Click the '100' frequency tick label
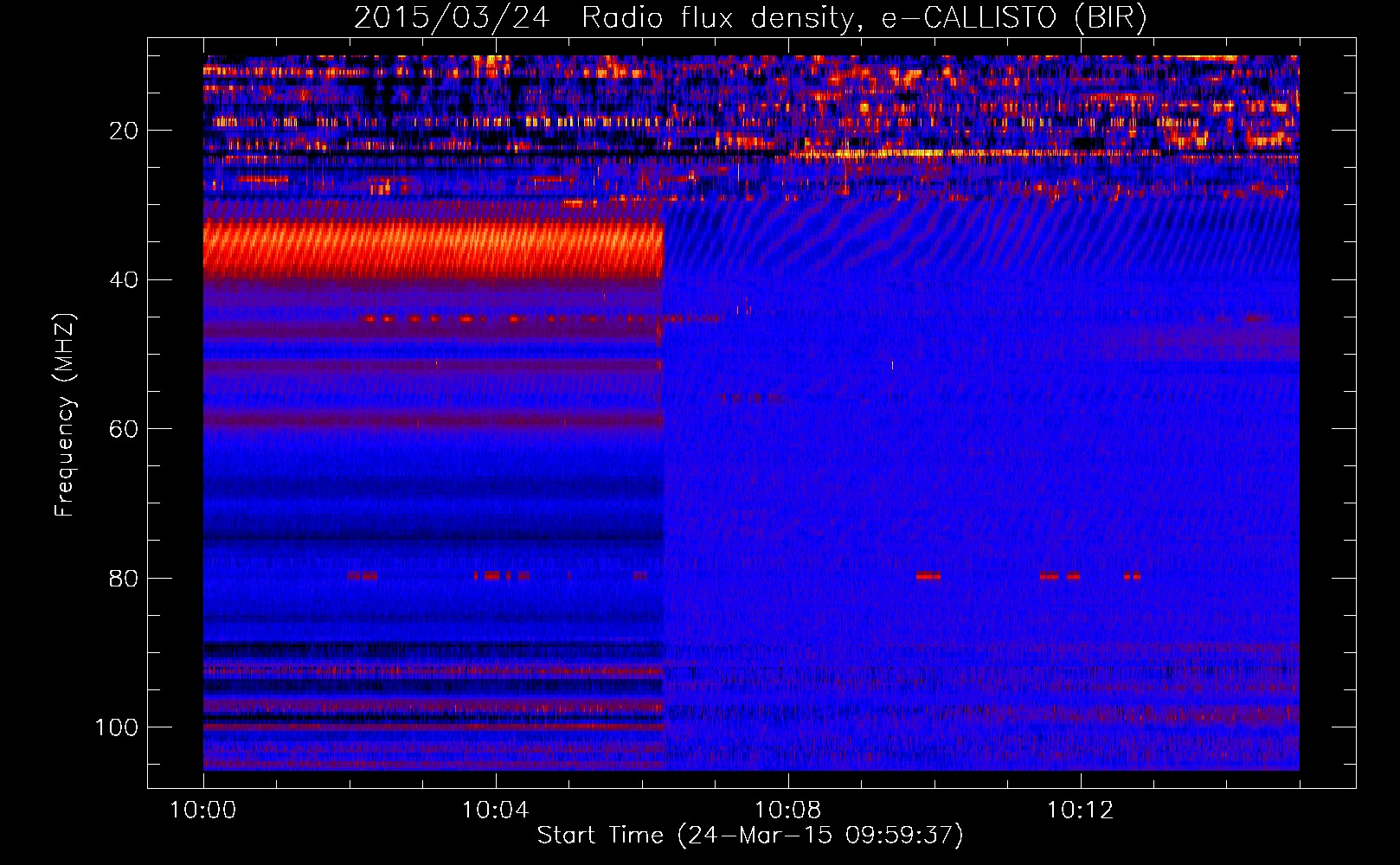The image size is (1400, 865). pyautogui.click(x=117, y=727)
